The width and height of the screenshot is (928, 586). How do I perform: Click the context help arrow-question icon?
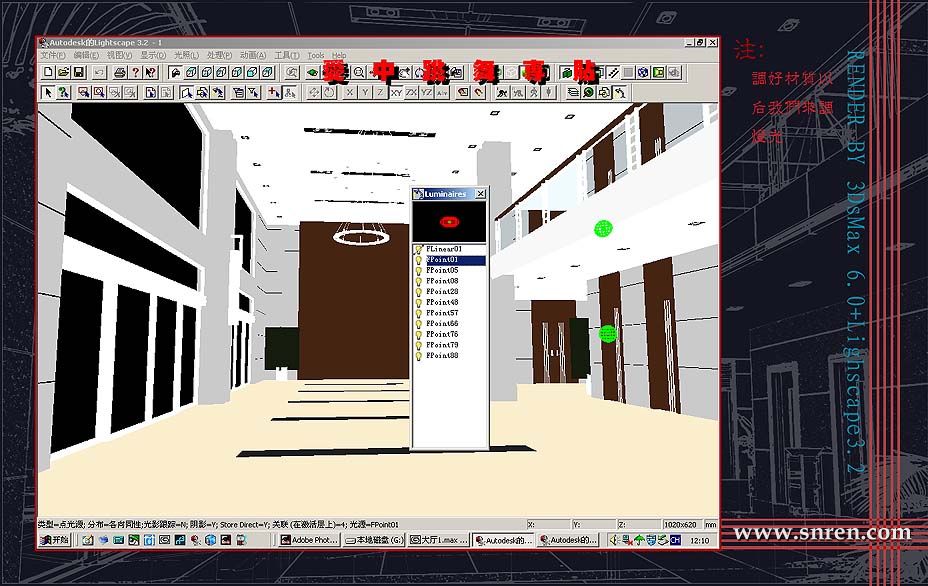150,72
